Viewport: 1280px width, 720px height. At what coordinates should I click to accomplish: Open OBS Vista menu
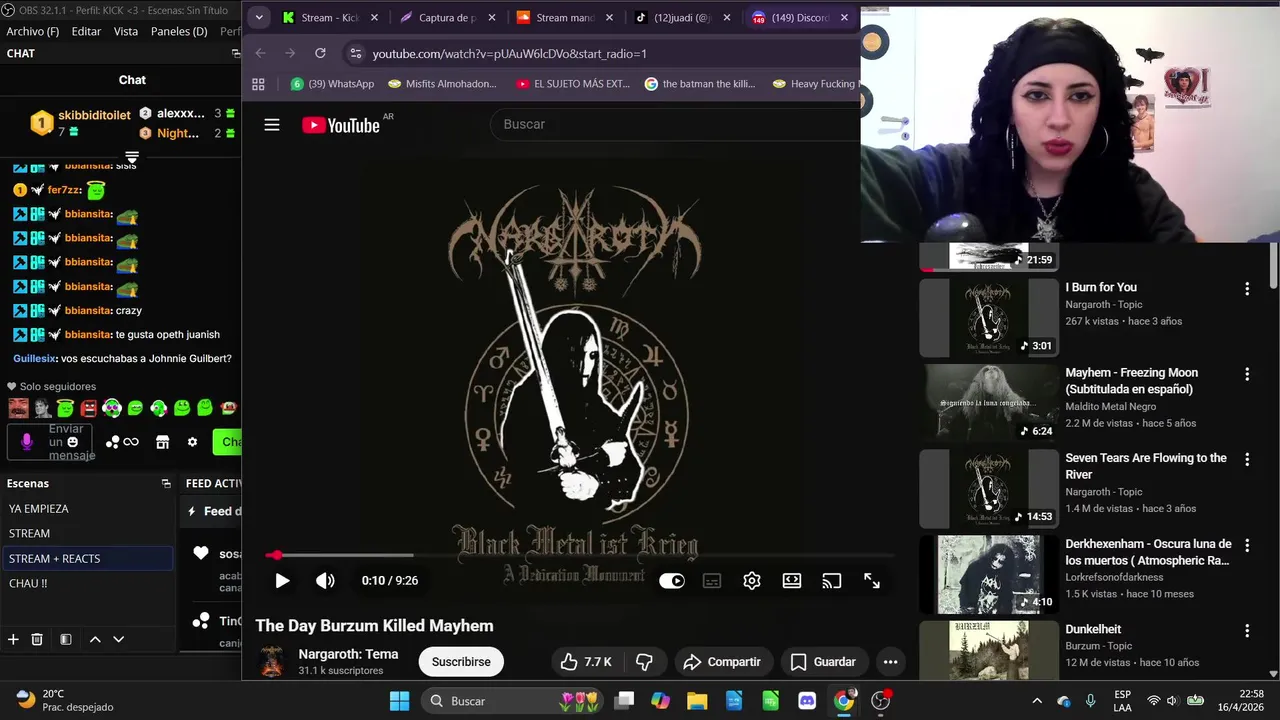[x=126, y=31]
